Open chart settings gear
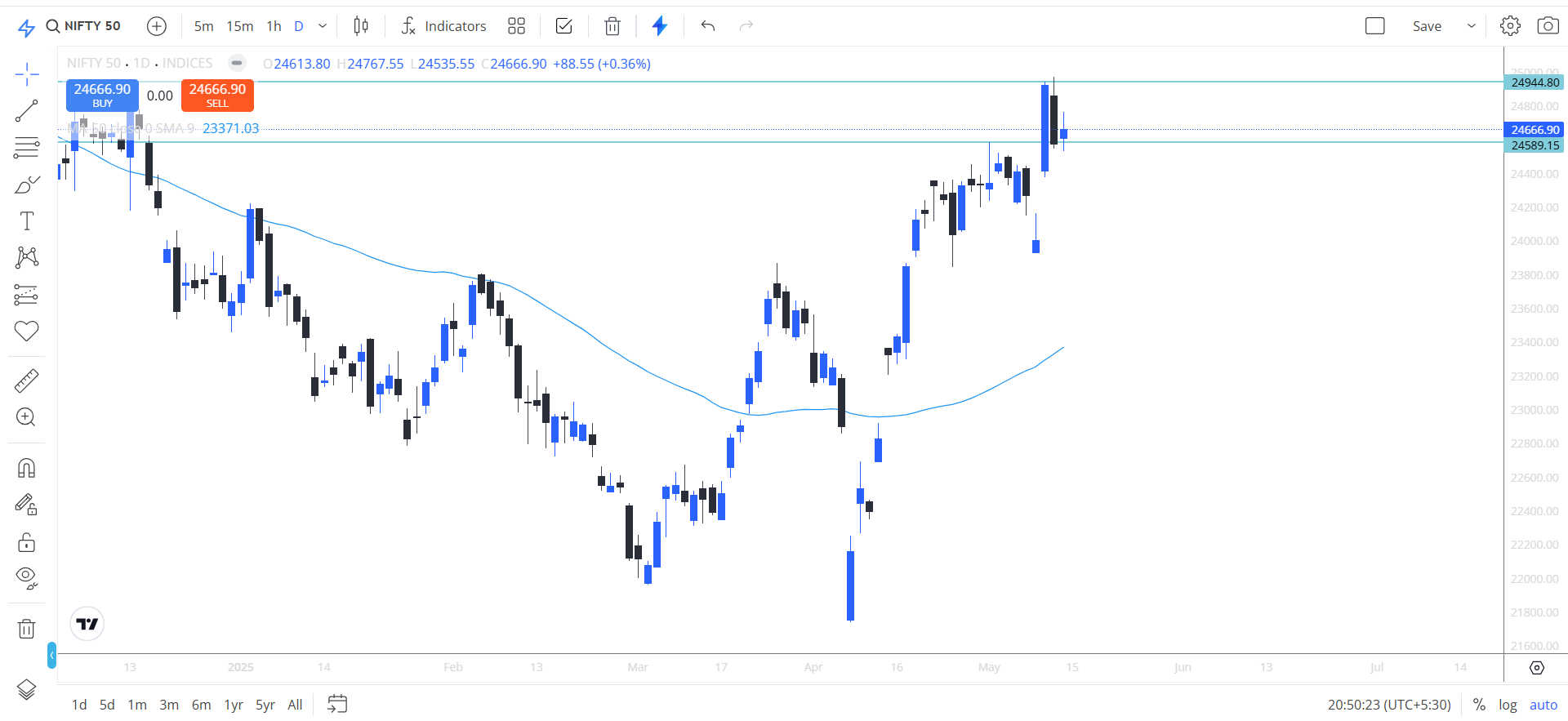This screenshot has width=1568, height=721. [x=1511, y=26]
